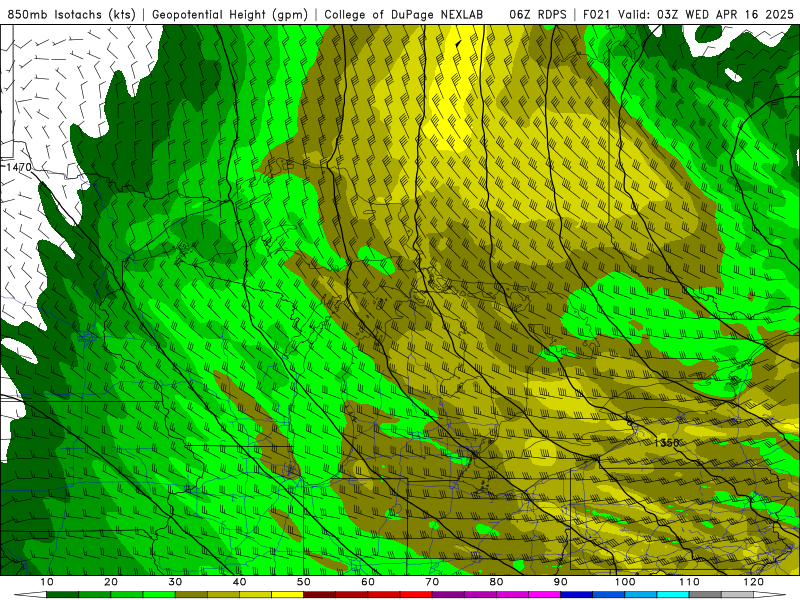Click the 'F021' forecast hour text

coord(597,14)
